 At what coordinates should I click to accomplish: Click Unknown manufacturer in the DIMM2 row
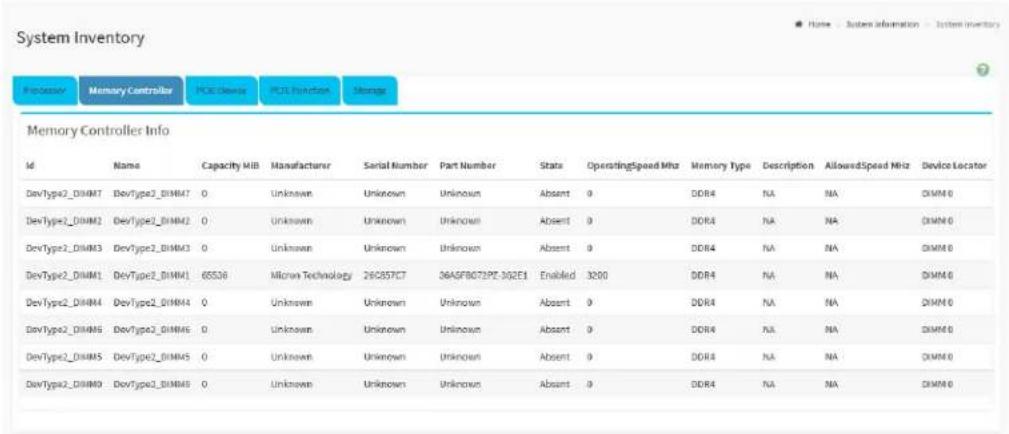pyautogui.click(x=292, y=221)
